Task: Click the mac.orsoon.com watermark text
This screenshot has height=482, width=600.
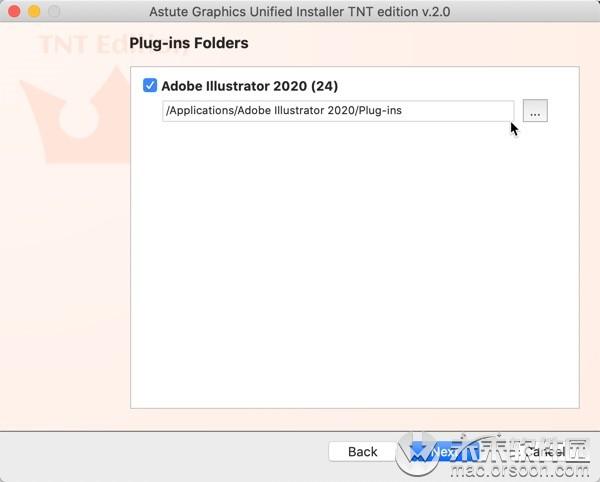Action: point(520,469)
